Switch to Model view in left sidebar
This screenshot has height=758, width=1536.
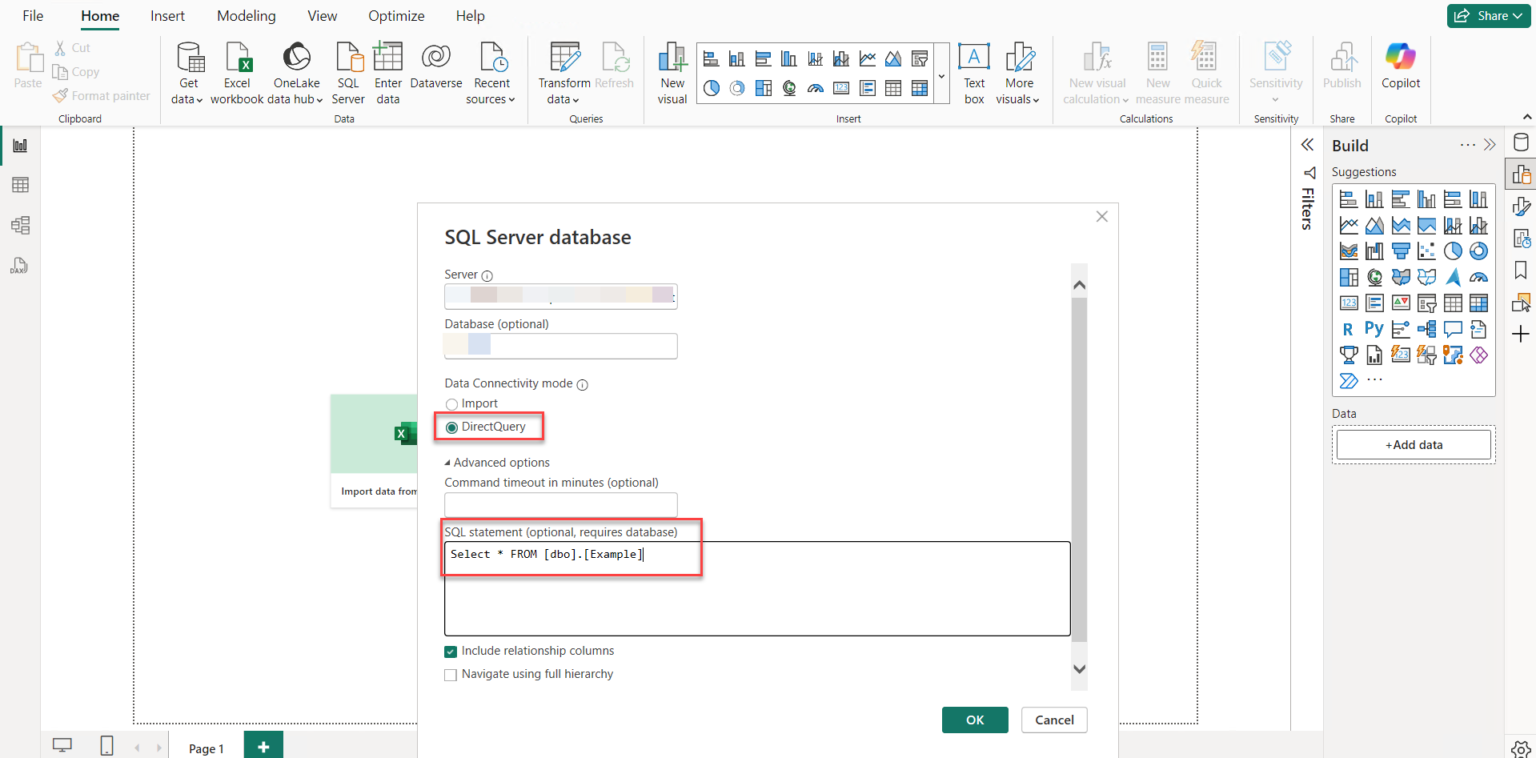coord(21,225)
